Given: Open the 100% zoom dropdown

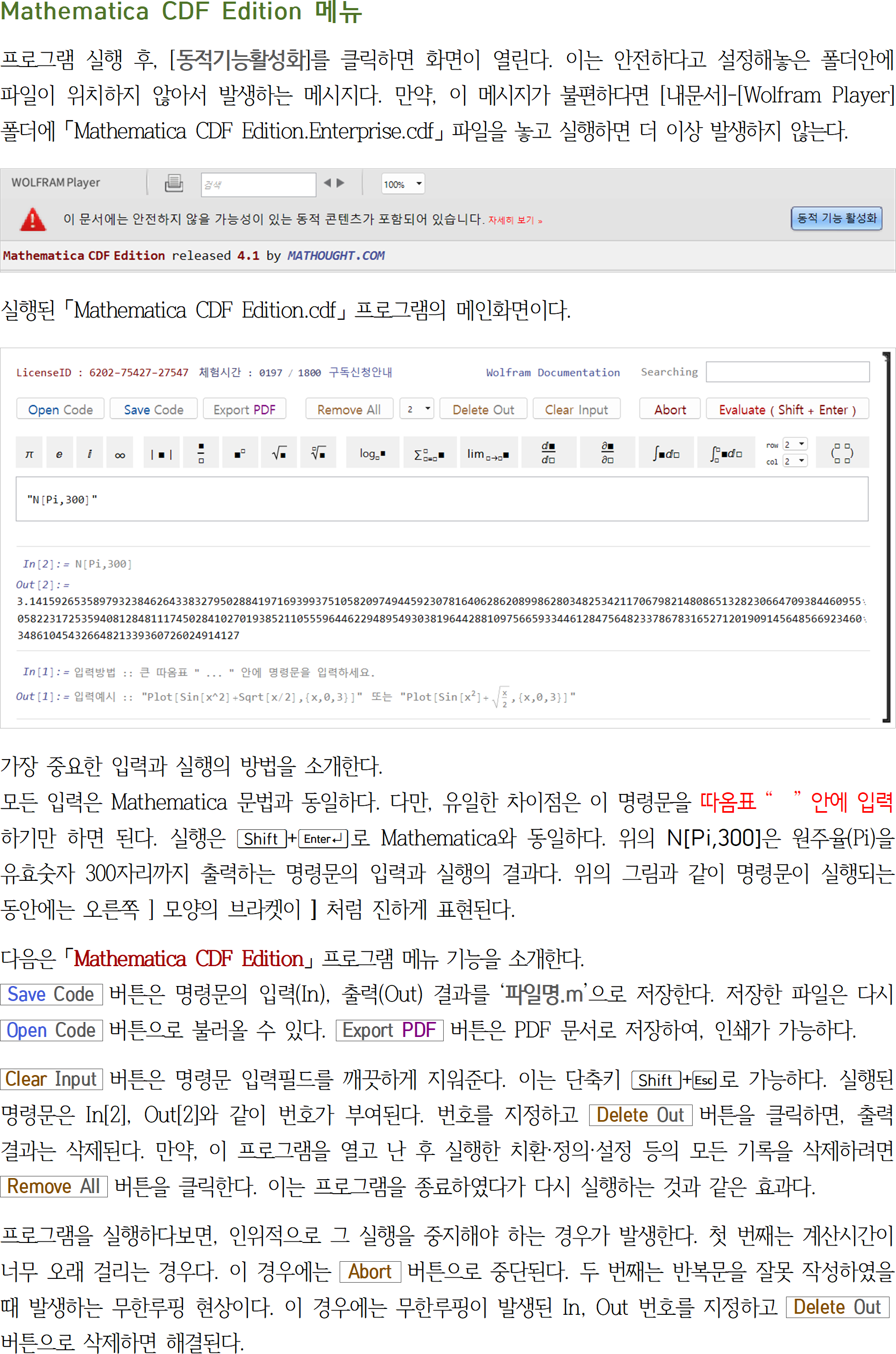Looking at the screenshot, I should pos(403,184).
